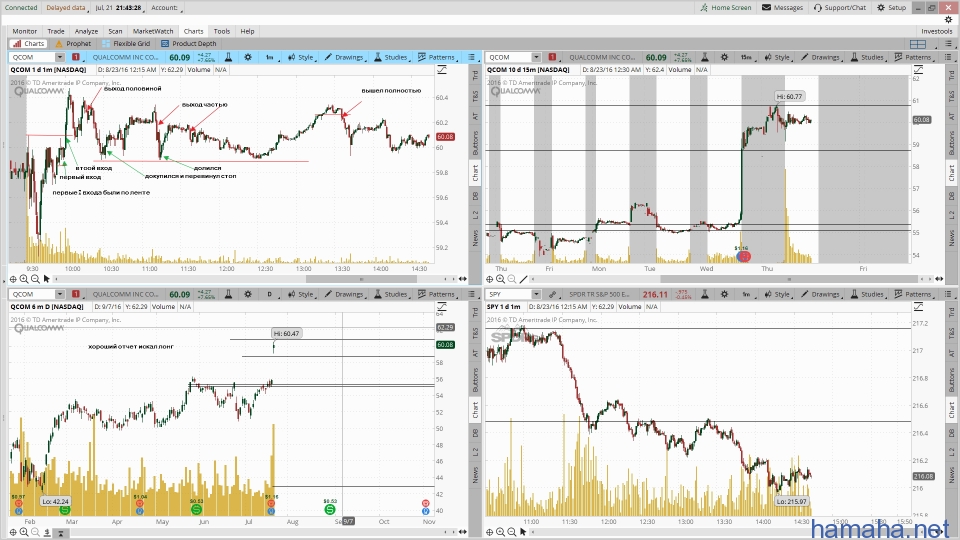Image resolution: width=960 pixels, height=540 pixels.
Task: Zoom in on the QCOM 1m chart
Action: 24,279
